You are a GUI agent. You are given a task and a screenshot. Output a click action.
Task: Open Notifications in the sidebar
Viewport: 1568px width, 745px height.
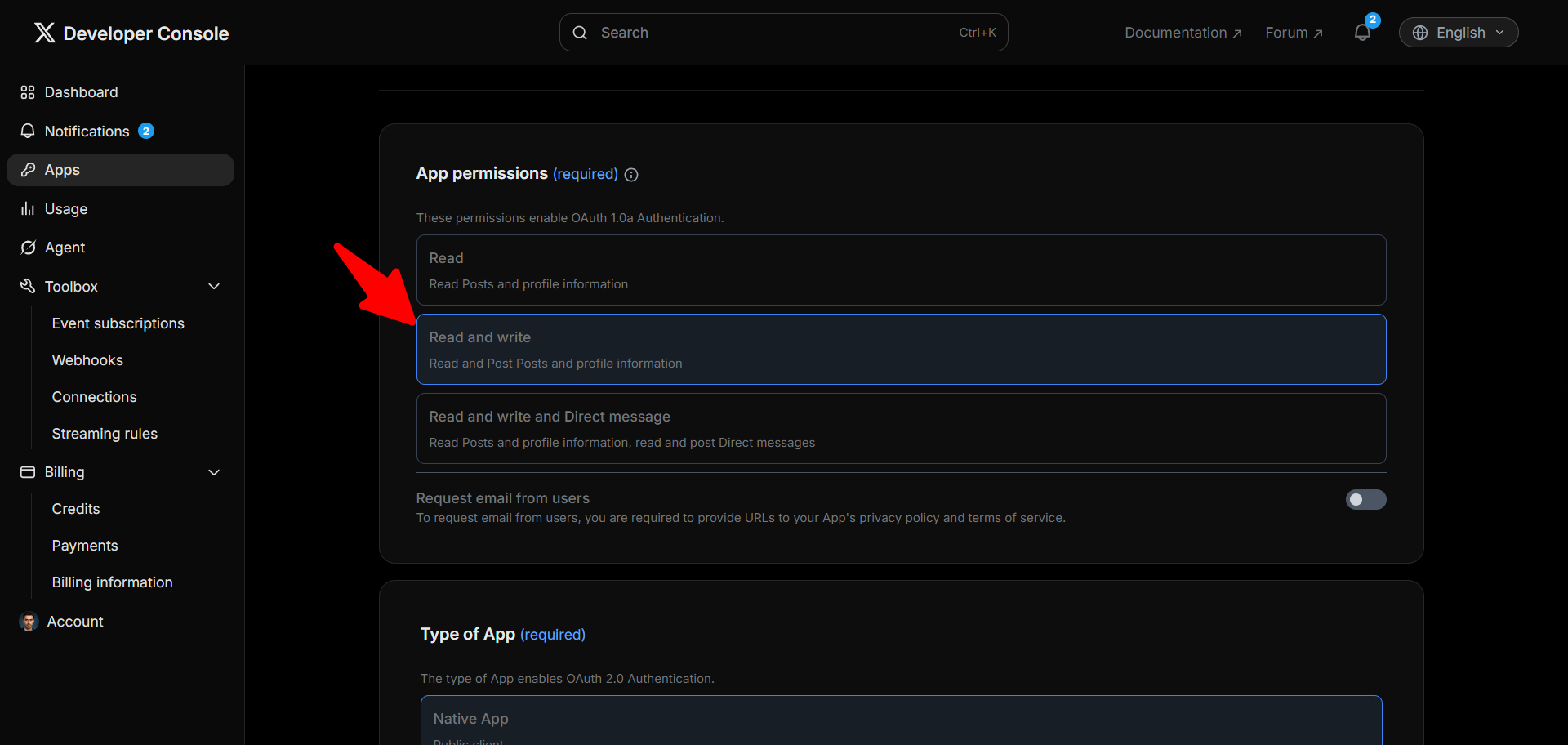pyautogui.click(x=120, y=131)
